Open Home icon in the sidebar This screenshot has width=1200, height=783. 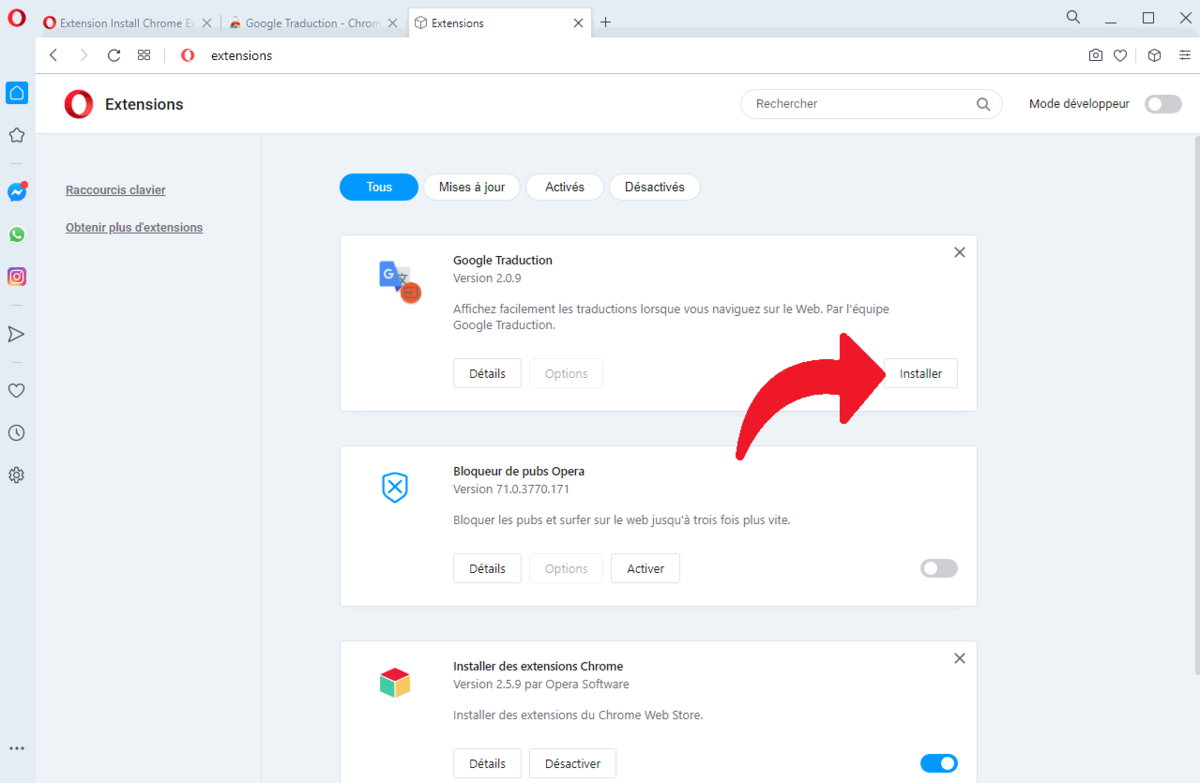click(17, 93)
